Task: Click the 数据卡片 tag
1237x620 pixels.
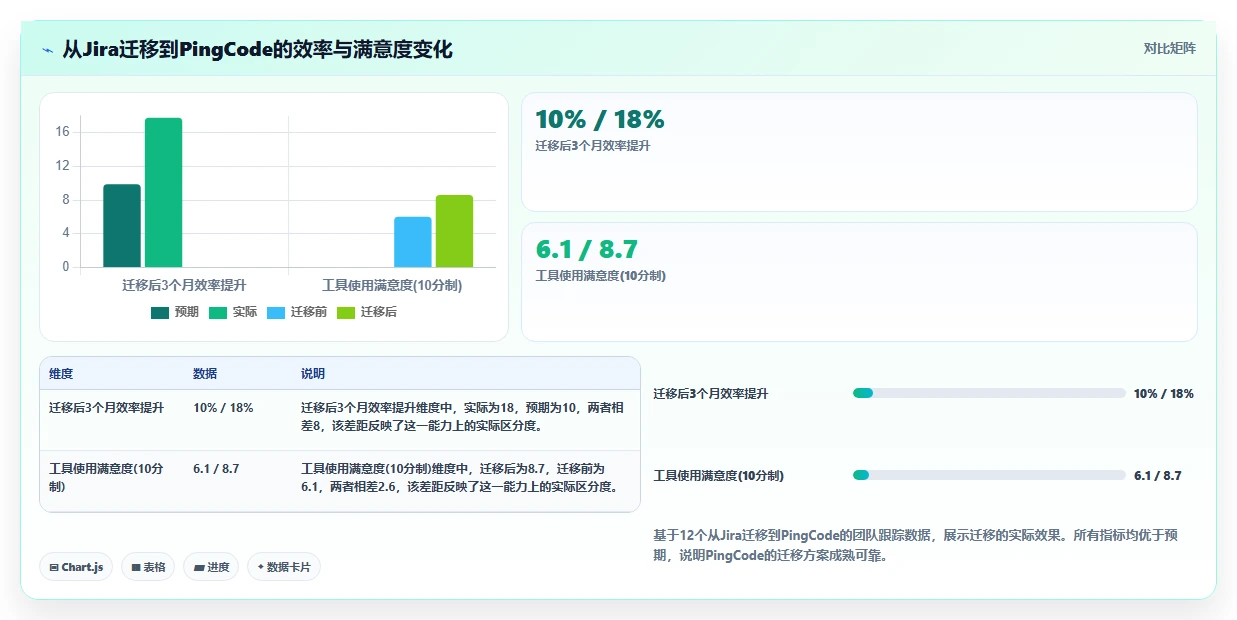Action: (x=284, y=567)
